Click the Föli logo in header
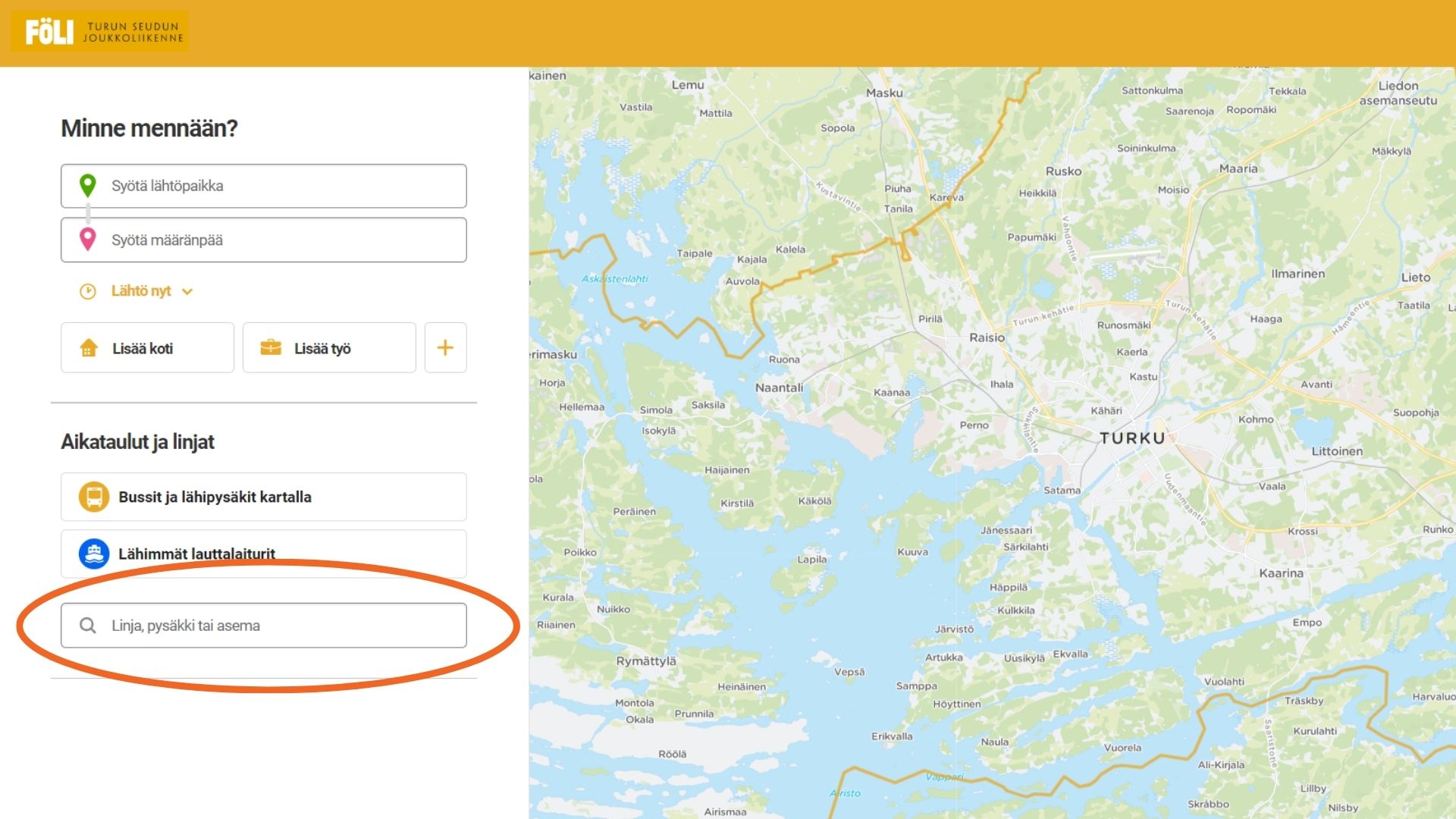The width and height of the screenshot is (1456, 819). pyautogui.click(x=99, y=32)
